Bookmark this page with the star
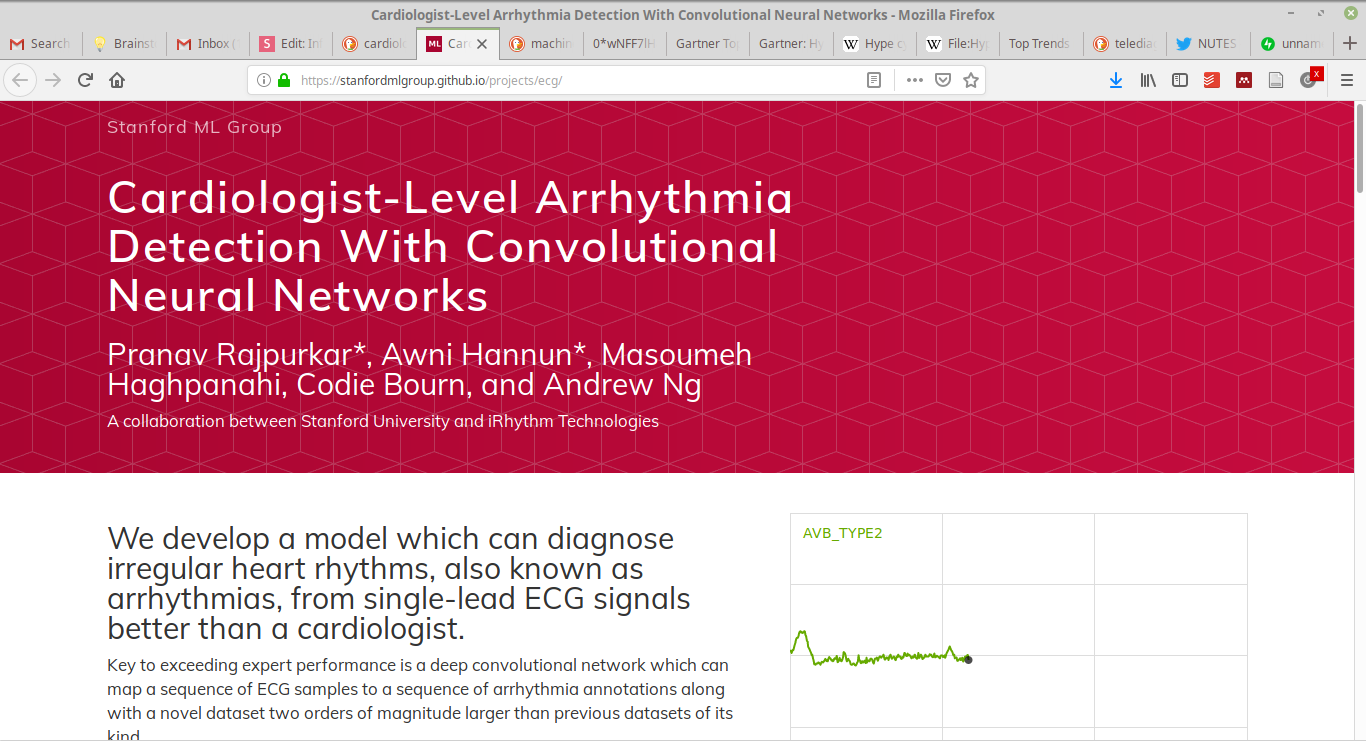The height and width of the screenshot is (741, 1366). click(x=970, y=80)
